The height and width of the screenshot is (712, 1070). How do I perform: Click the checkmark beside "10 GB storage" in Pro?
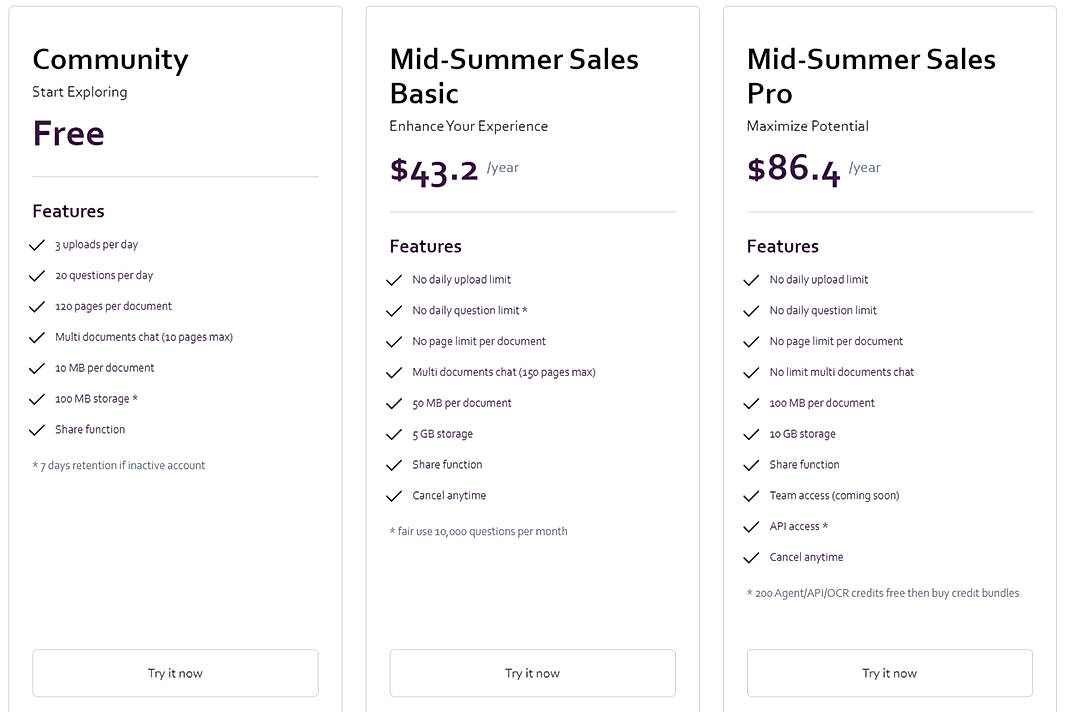[x=751, y=434]
